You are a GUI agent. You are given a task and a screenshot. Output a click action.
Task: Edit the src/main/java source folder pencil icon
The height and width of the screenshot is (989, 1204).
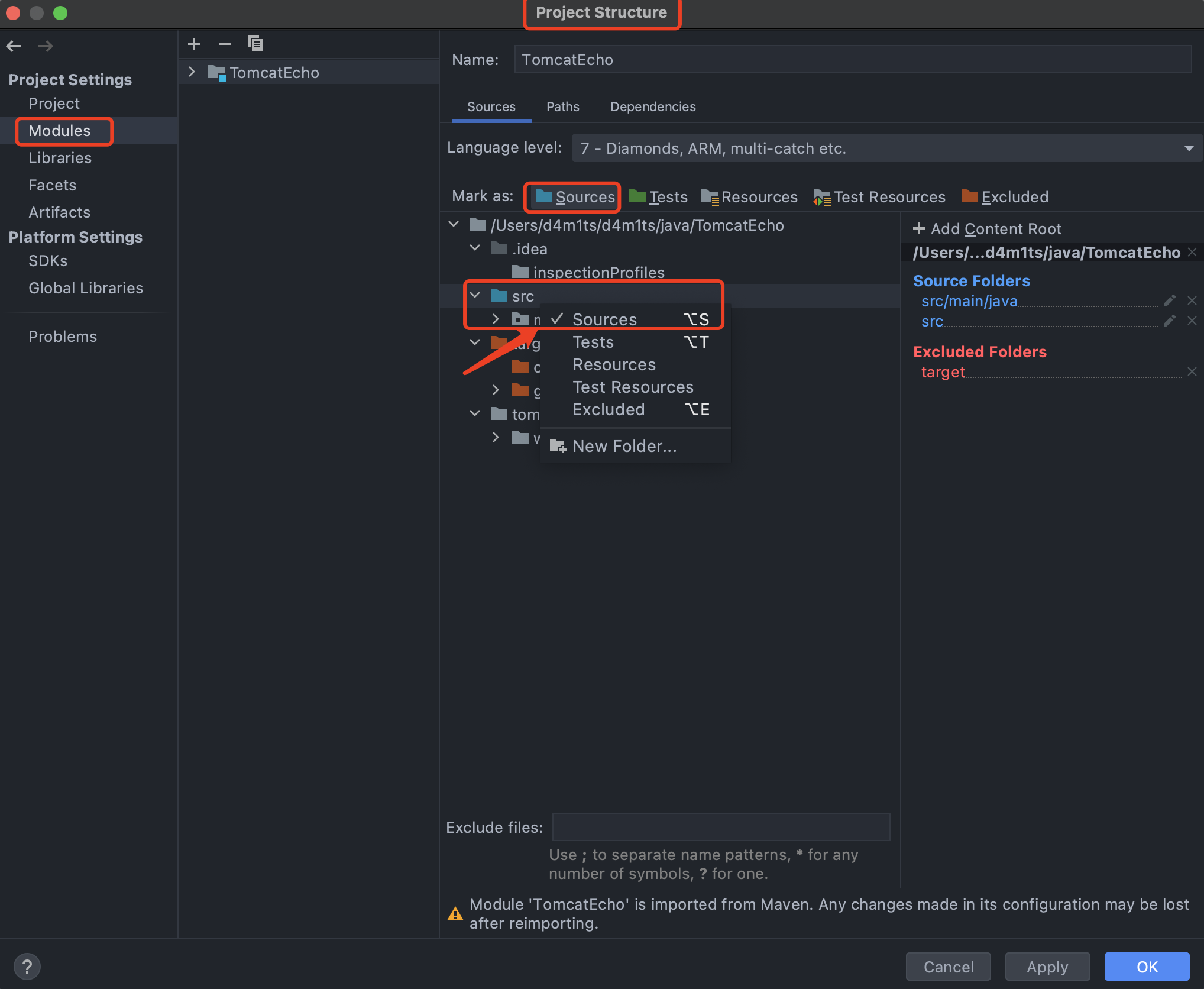pos(1169,301)
